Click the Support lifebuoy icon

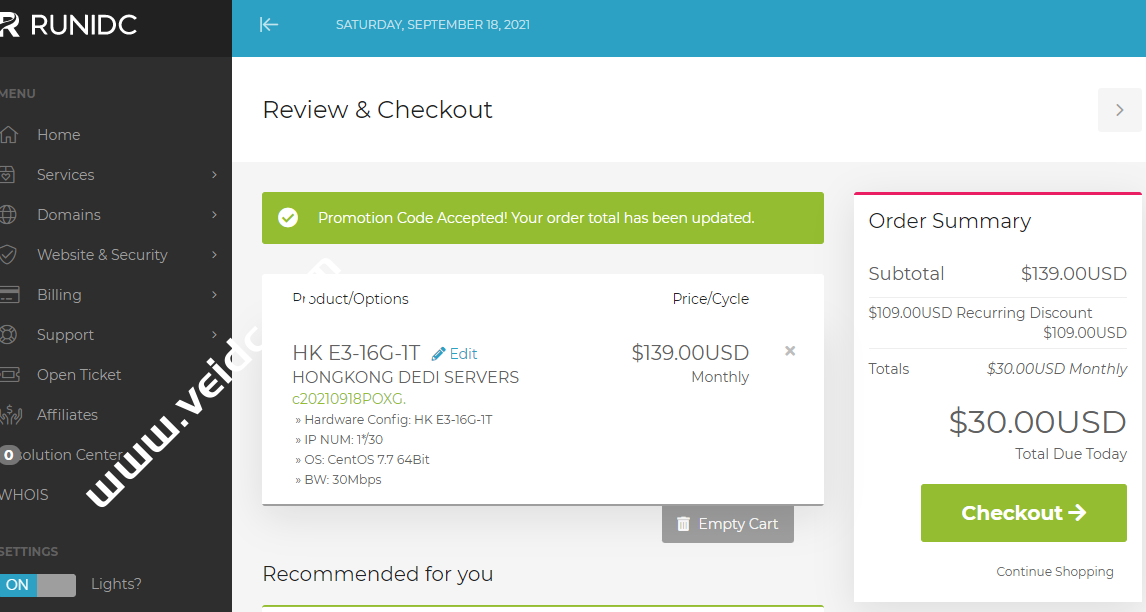point(9,335)
